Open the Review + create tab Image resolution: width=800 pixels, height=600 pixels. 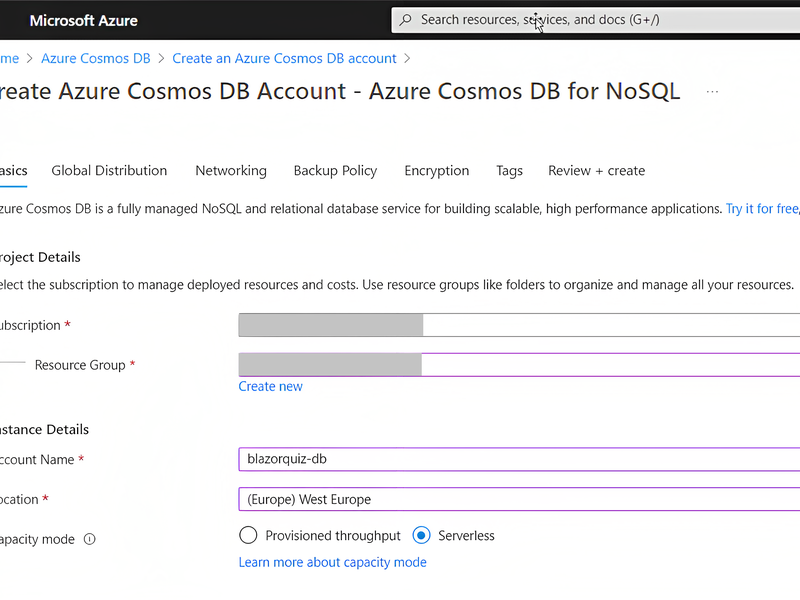pyautogui.click(x=596, y=170)
